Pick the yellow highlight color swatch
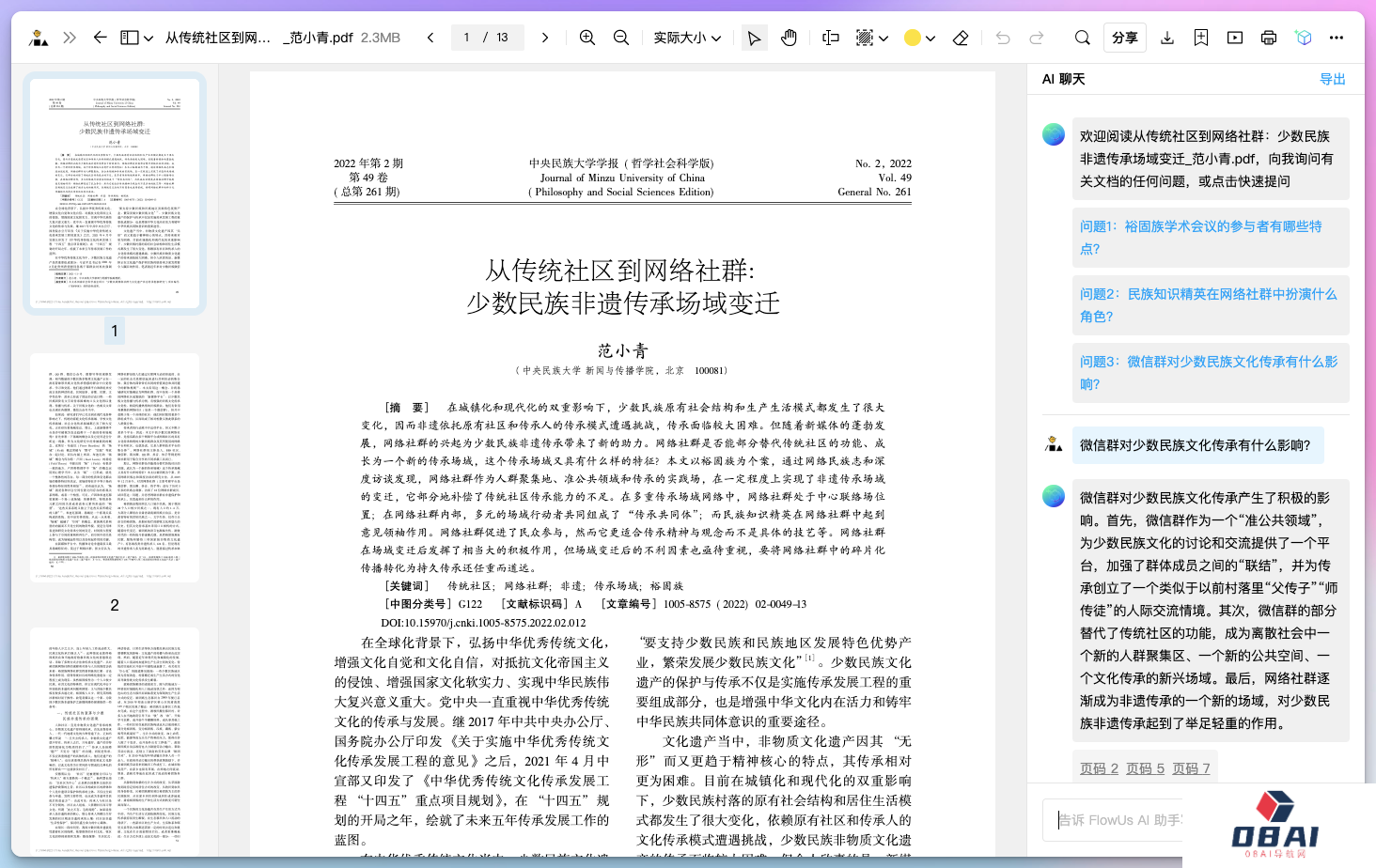This screenshot has height=868, width=1376. (x=912, y=38)
